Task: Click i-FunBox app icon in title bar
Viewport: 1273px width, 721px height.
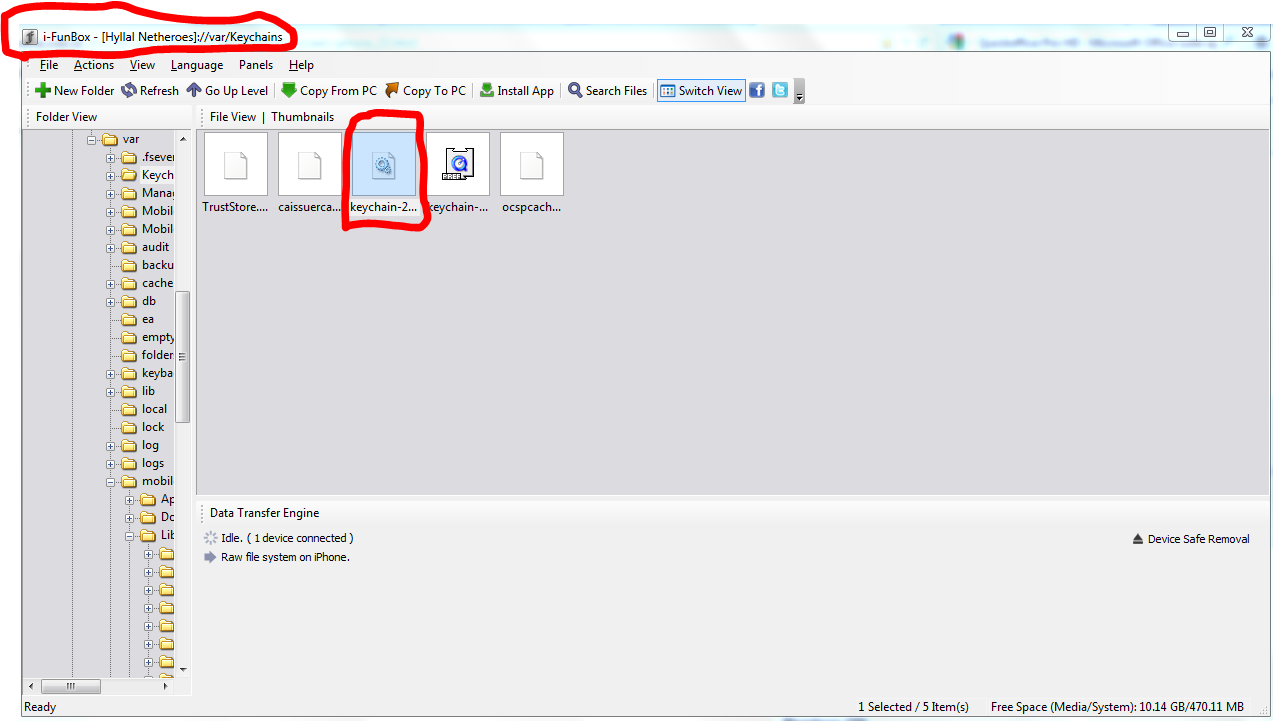Action: click(30, 37)
